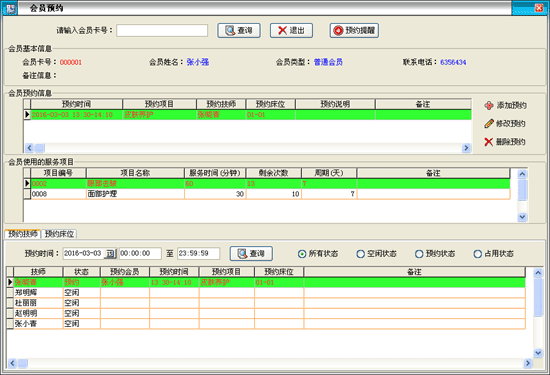Click the 删除预约 red X icon
550x375 pixels.
click(489, 142)
